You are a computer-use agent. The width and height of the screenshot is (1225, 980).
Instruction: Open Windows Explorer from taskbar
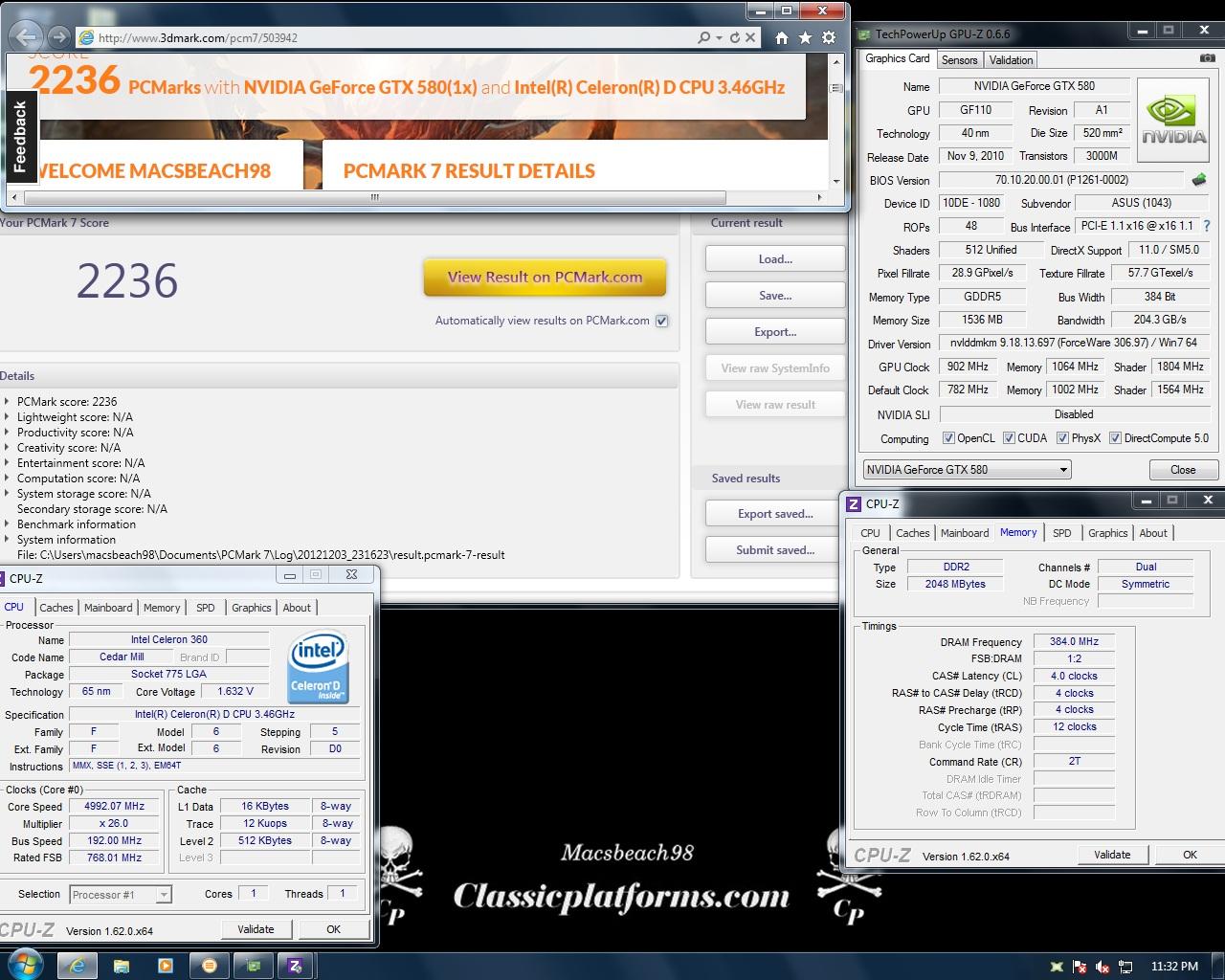pos(122,966)
